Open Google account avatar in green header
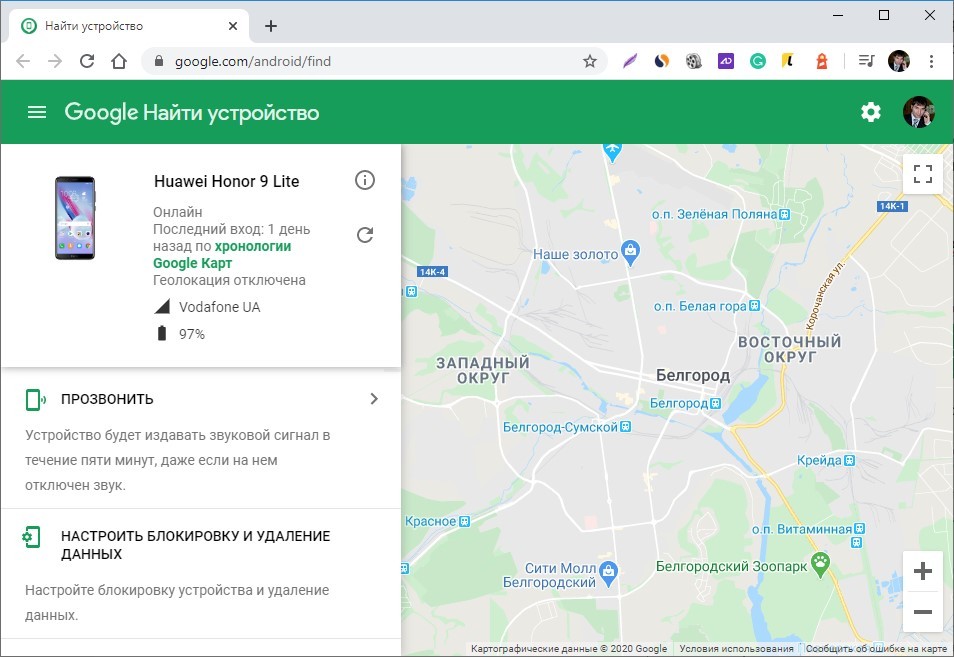The image size is (954, 657). click(918, 112)
